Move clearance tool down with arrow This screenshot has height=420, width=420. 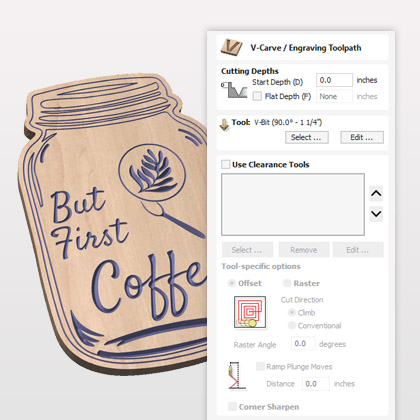[x=376, y=214]
